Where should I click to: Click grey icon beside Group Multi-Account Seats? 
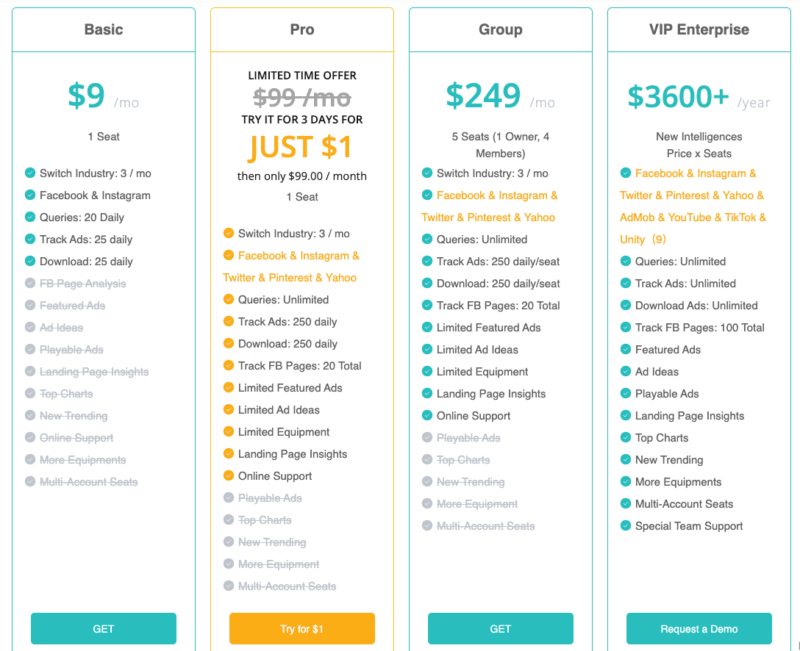point(428,526)
